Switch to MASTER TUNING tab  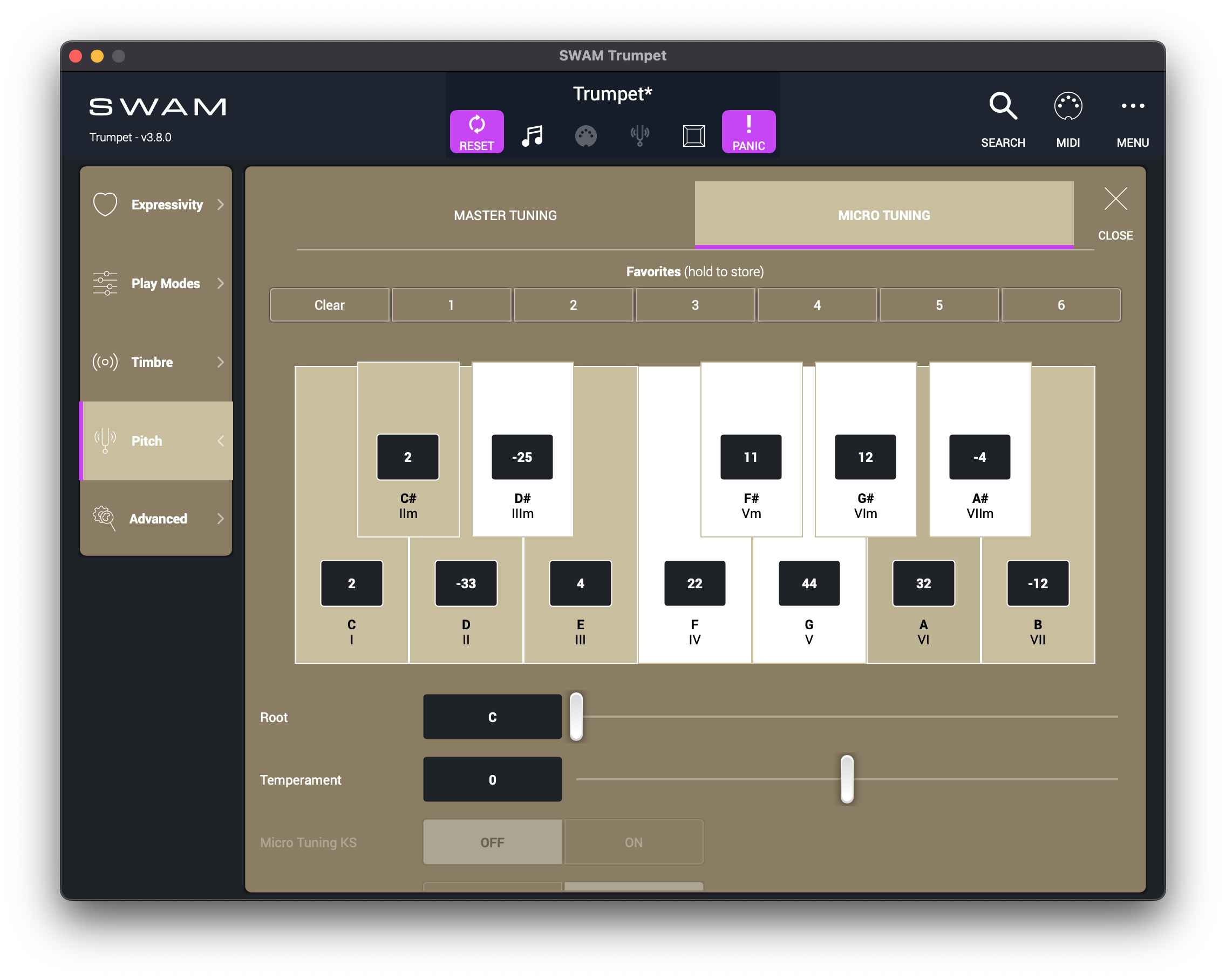505,215
